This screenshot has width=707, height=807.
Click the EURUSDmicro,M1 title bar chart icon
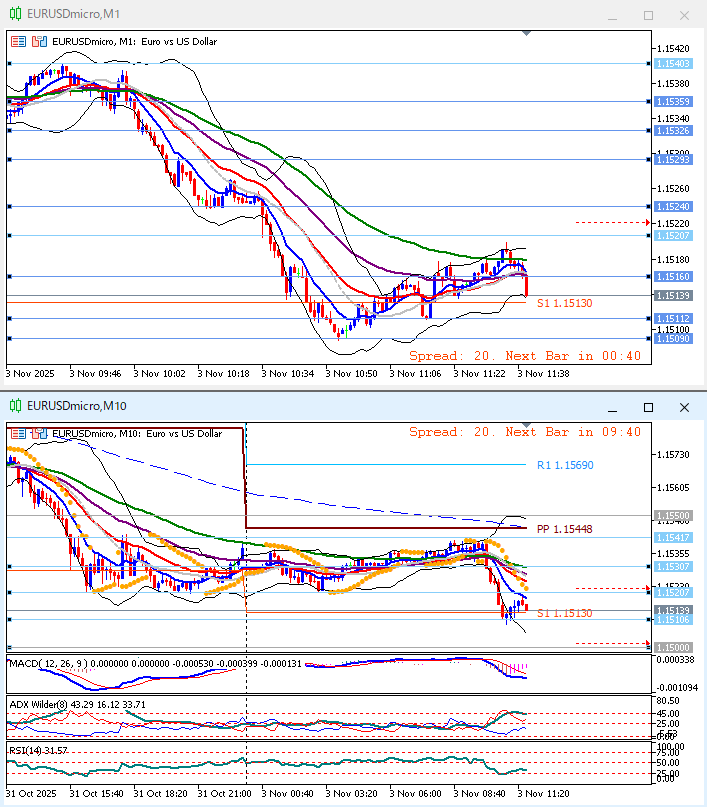pyautogui.click(x=15, y=15)
